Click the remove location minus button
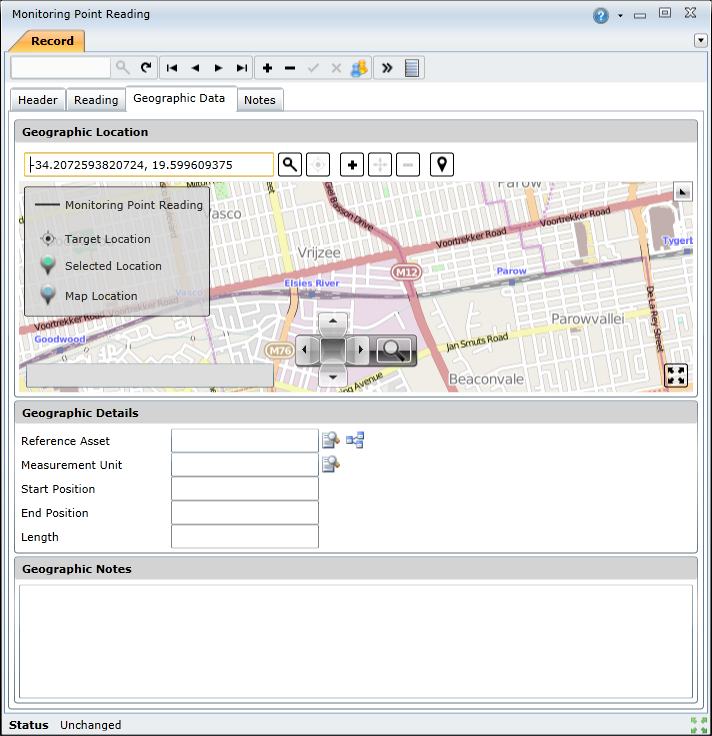Screen dimensions: 712x736 click(408, 165)
